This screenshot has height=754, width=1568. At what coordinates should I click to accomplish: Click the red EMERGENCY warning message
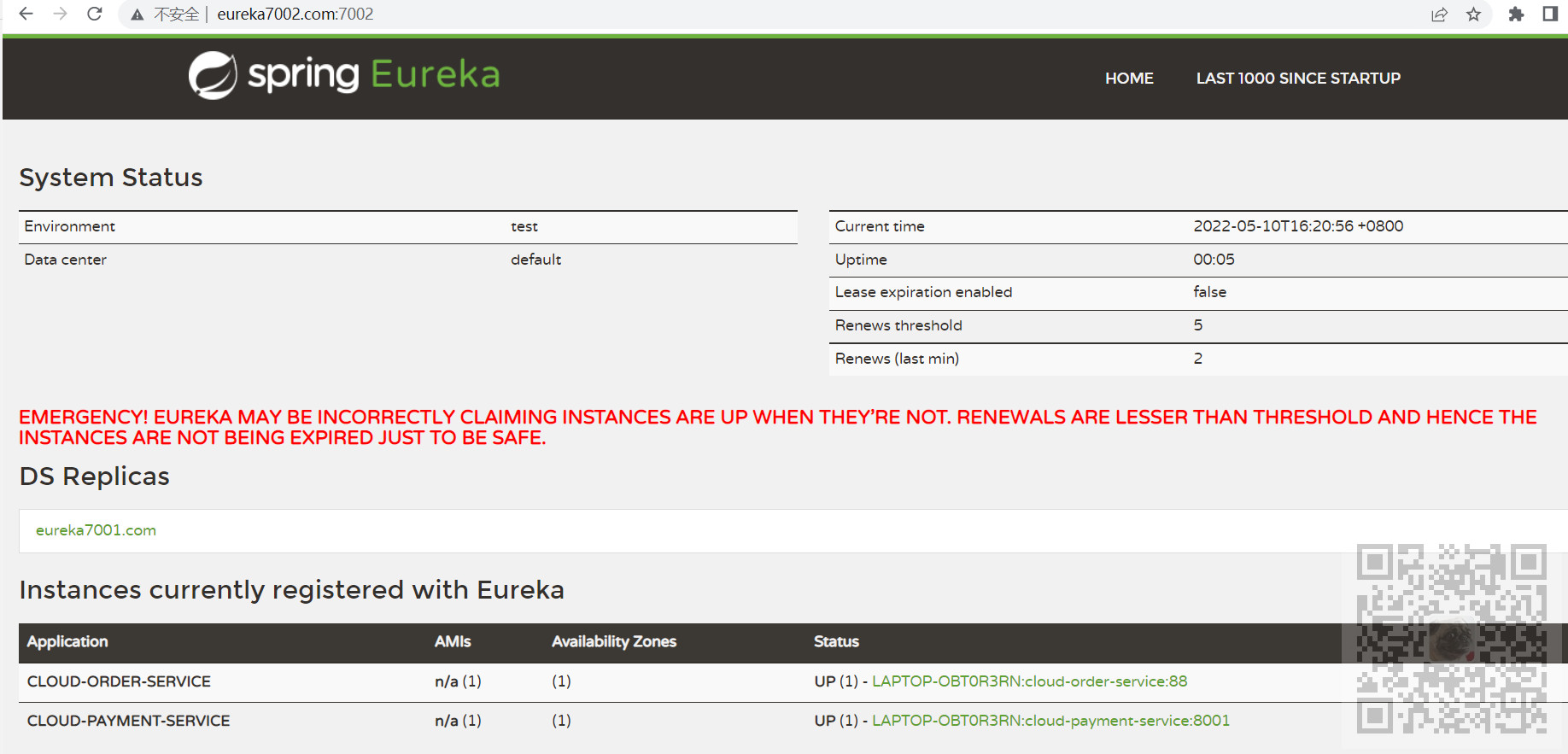click(x=777, y=427)
